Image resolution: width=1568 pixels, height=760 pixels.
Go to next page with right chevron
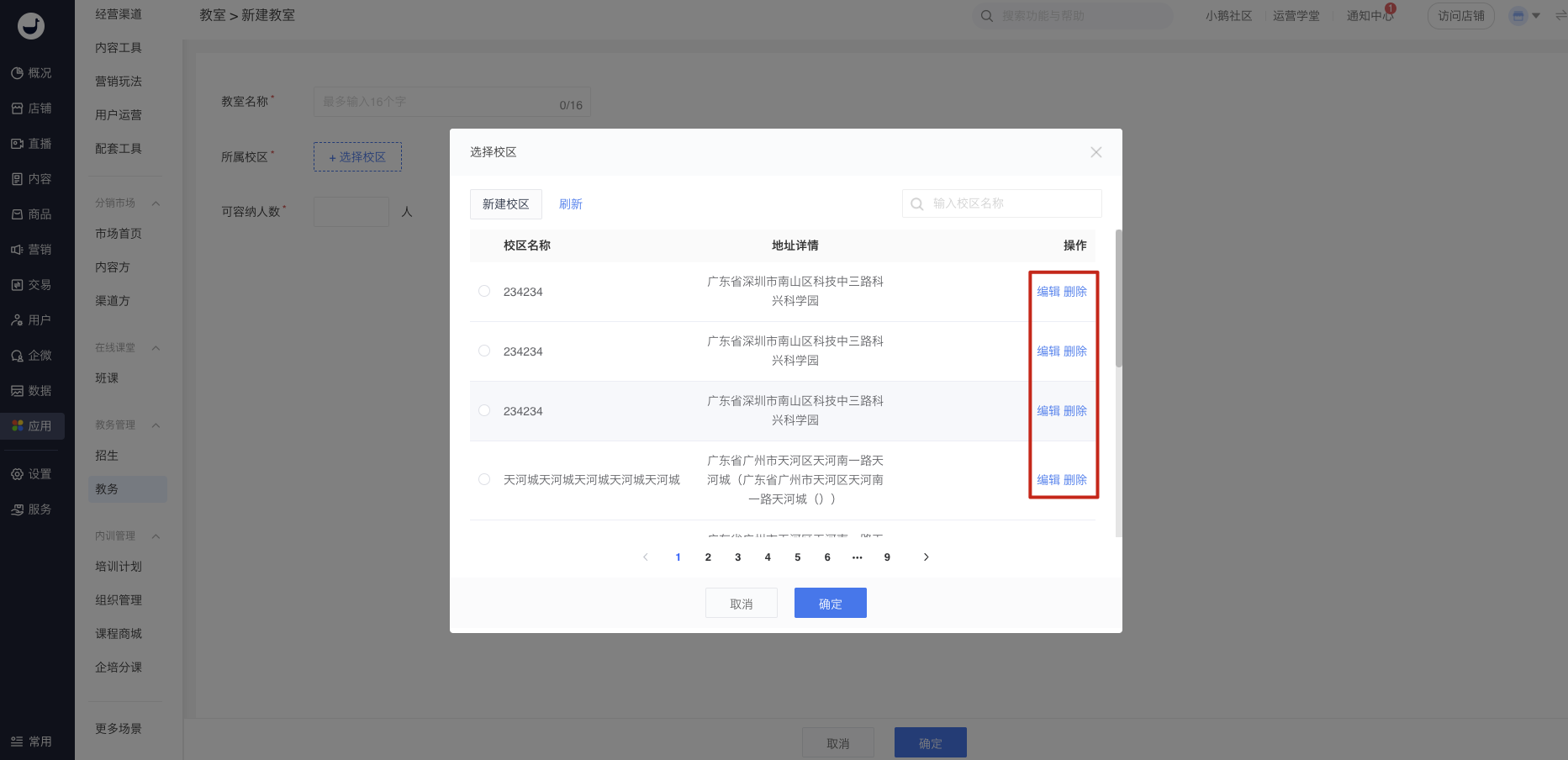point(926,557)
